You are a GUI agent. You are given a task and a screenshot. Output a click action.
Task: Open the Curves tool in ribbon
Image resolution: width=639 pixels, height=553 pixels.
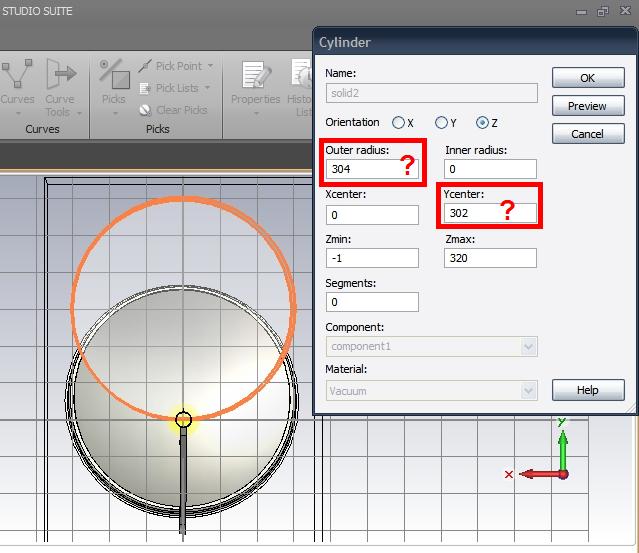tap(17, 78)
